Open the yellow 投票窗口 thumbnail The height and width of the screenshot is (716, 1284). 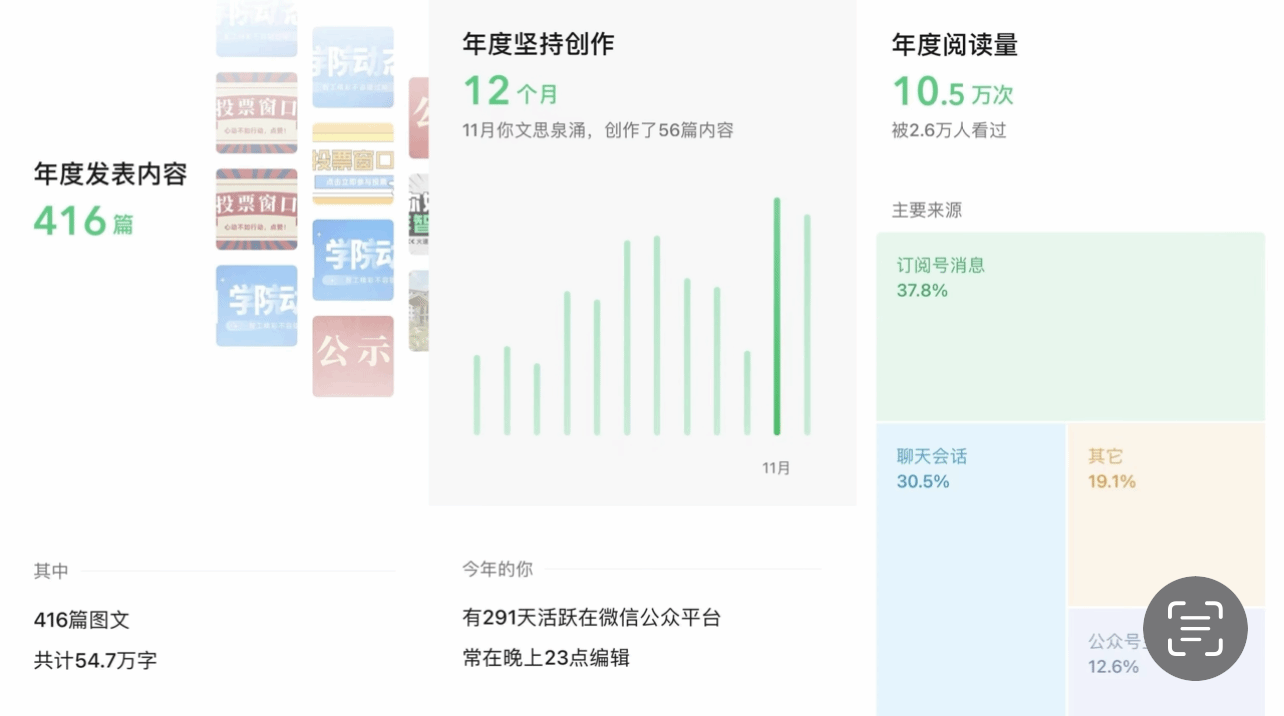353,162
